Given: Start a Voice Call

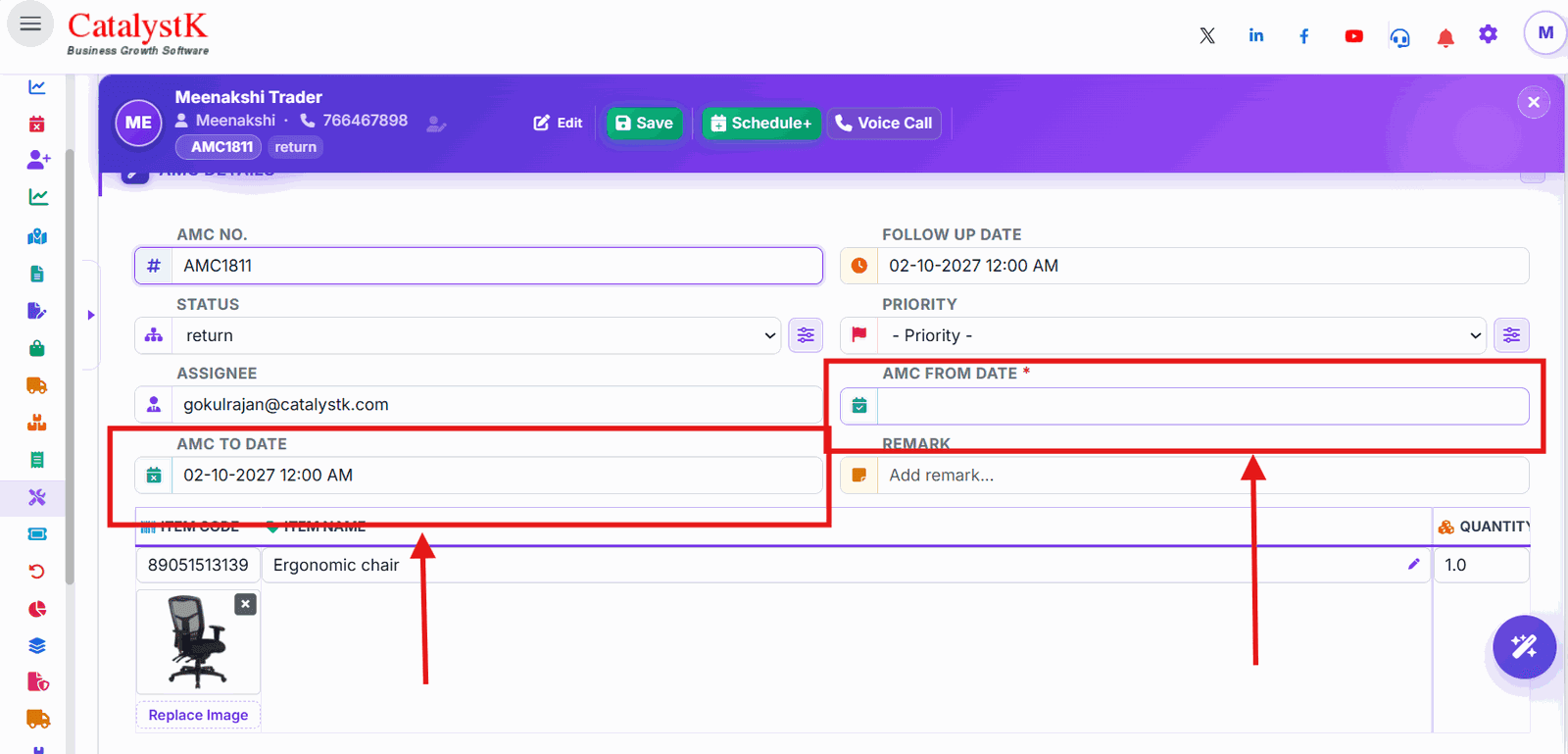Looking at the screenshot, I should pyautogui.click(x=884, y=123).
